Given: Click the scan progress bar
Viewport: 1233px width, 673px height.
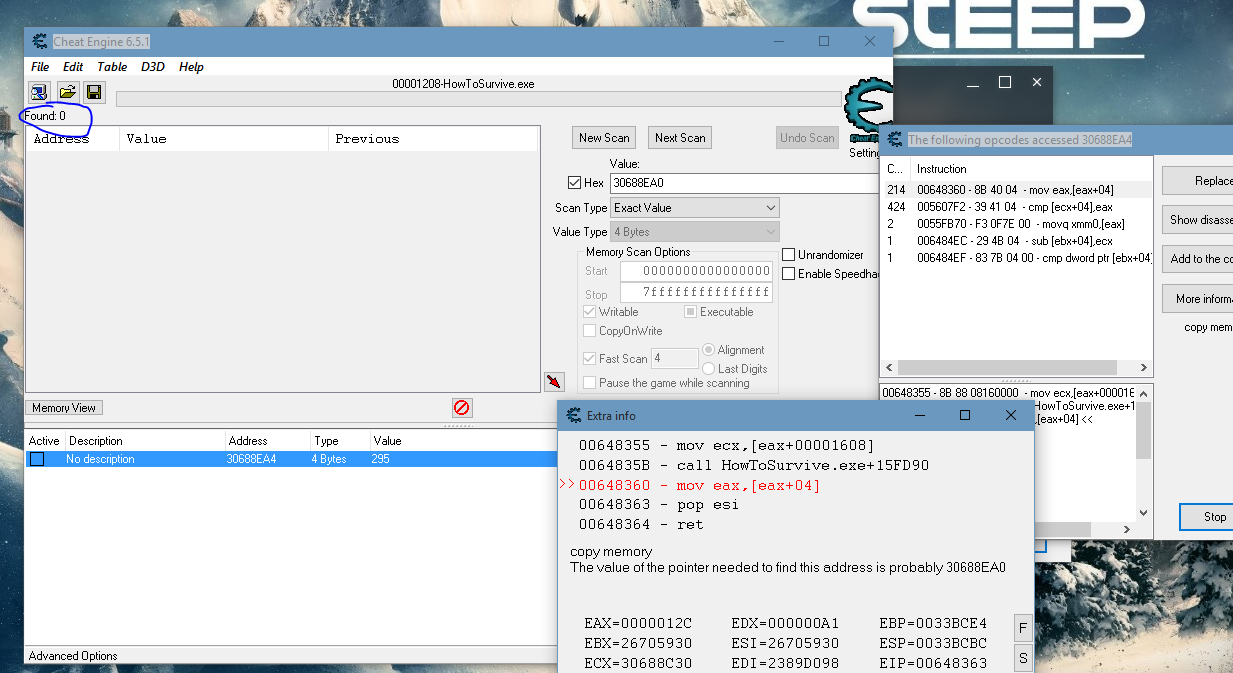Looking at the screenshot, I should point(480,99).
